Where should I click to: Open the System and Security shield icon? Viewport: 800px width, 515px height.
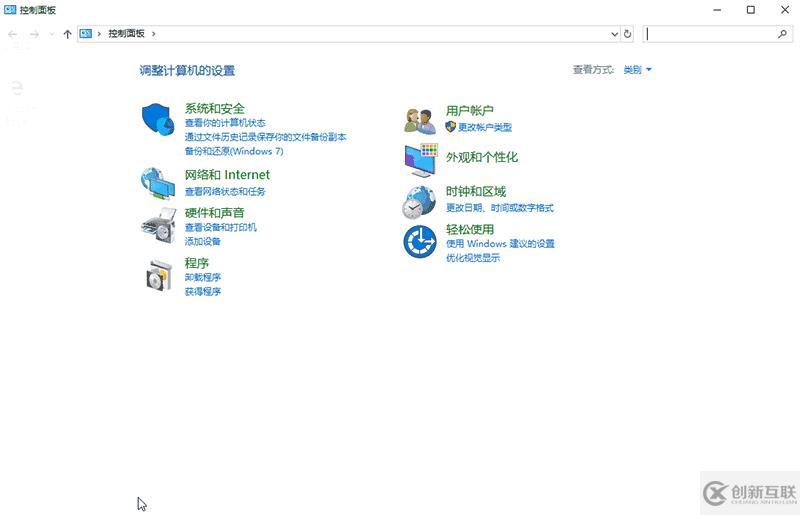[x=158, y=119]
